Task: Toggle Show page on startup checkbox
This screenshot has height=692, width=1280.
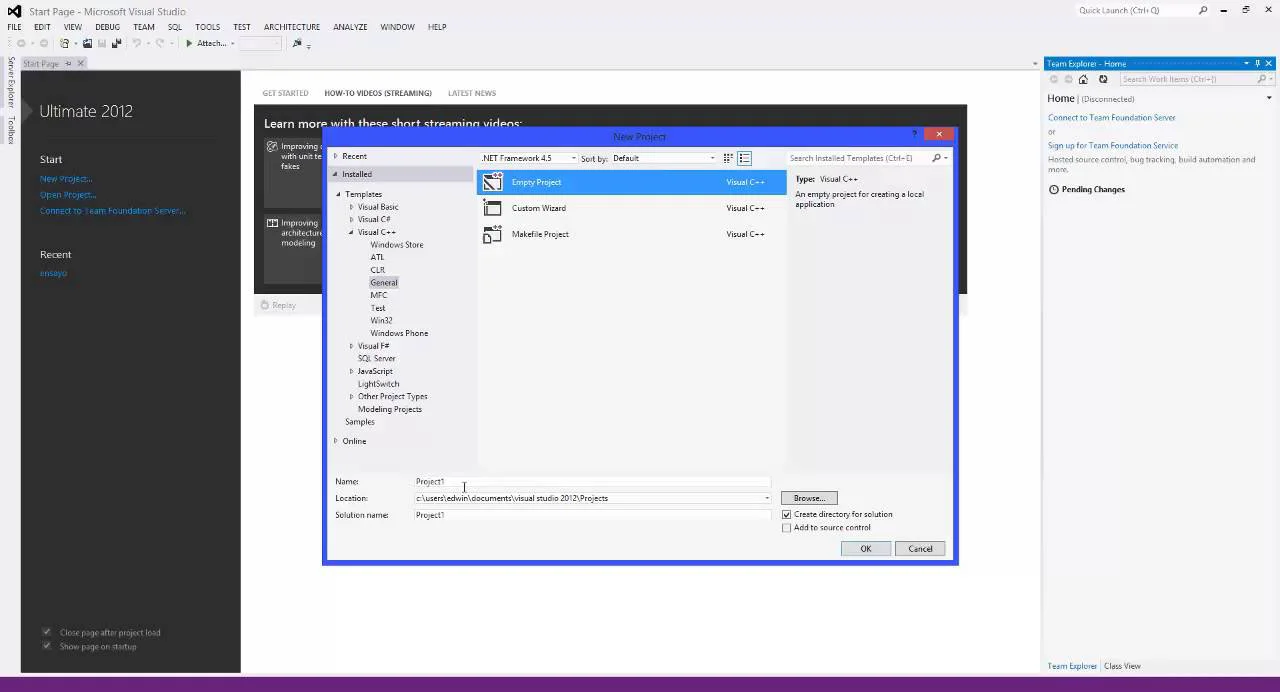Action: tap(46, 646)
